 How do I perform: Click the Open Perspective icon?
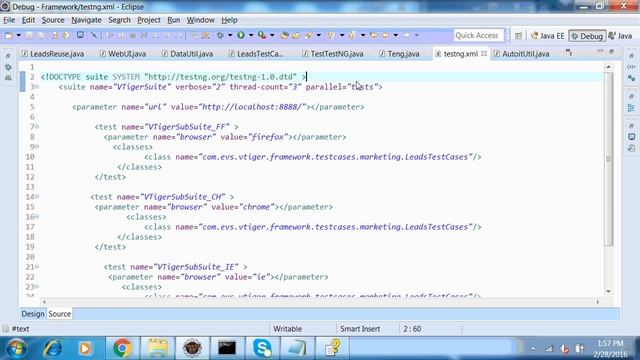518,36
